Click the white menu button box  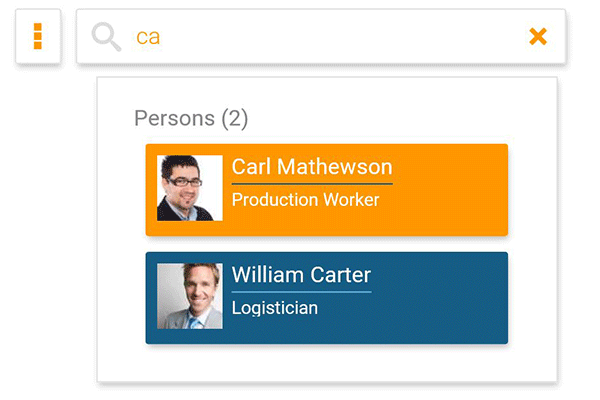(x=38, y=36)
